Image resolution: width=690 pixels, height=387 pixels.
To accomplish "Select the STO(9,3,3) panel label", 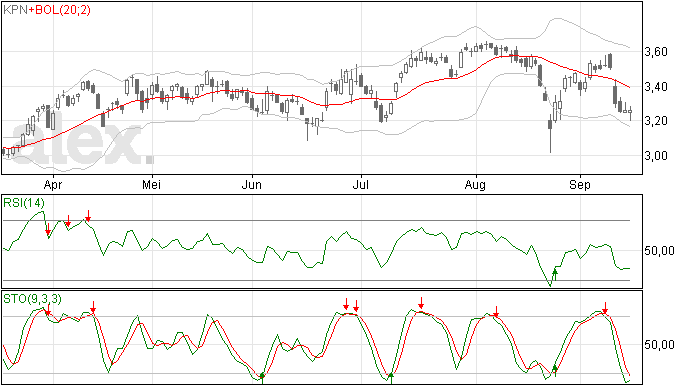I will [x=32, y=299].
